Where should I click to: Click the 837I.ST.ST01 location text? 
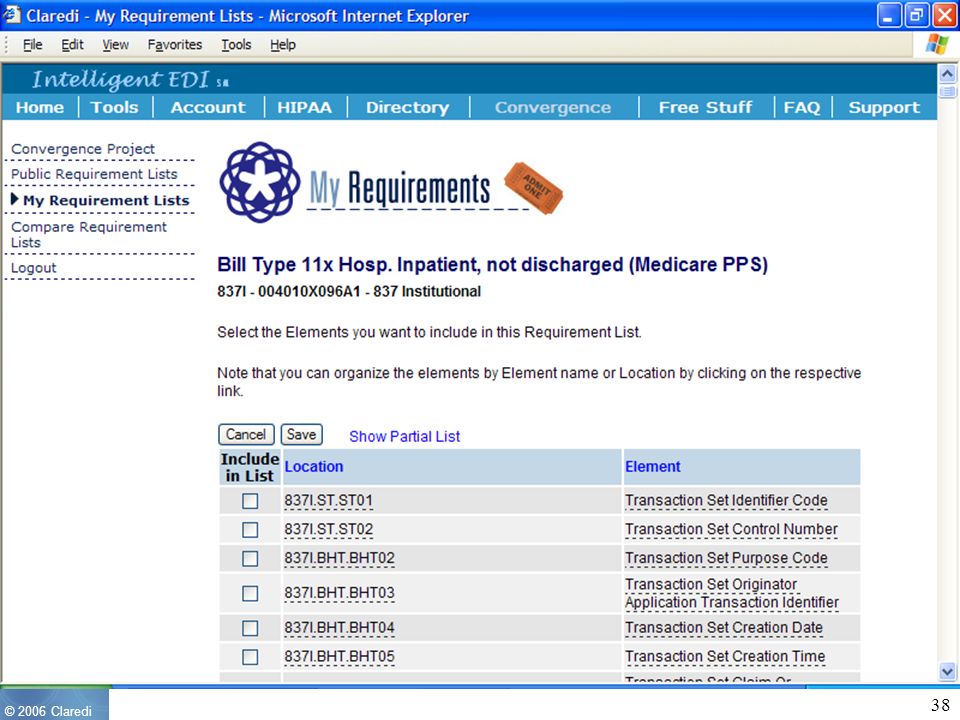click(x=328, y=501)
